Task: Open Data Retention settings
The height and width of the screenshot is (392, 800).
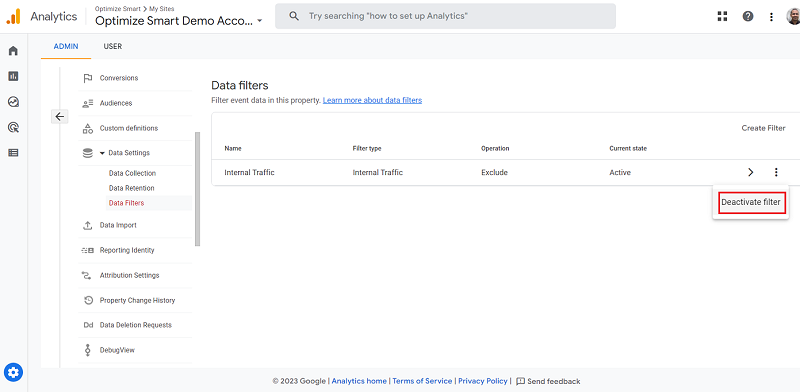Action: tap(131, 188)
